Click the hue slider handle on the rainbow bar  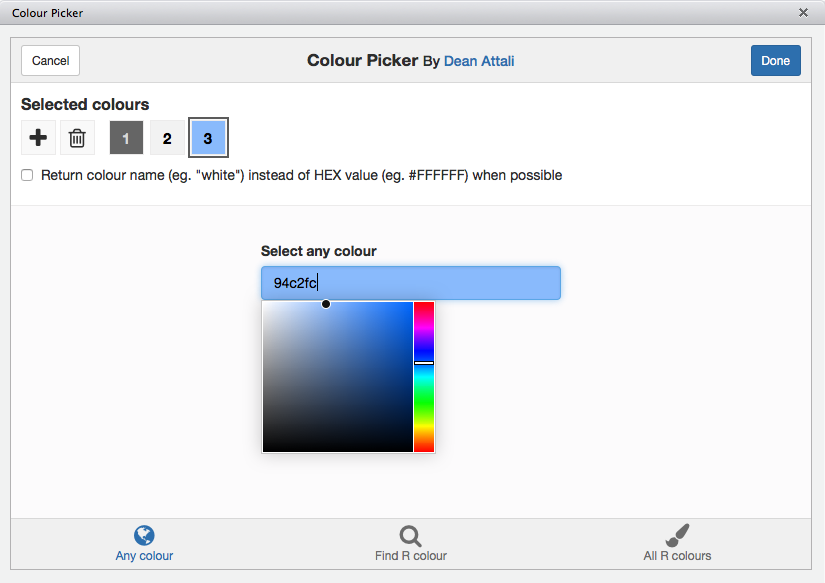(x=424, y=363)
